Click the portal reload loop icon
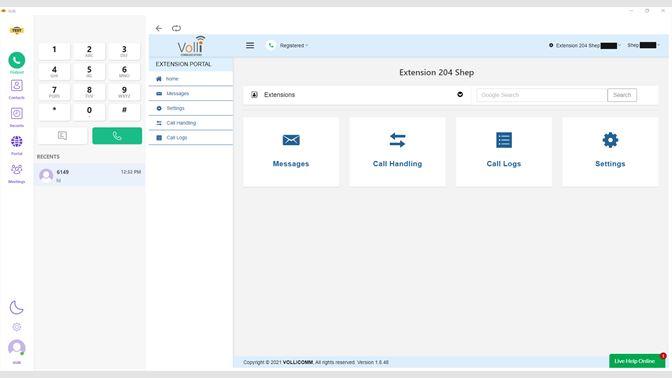 176,28
